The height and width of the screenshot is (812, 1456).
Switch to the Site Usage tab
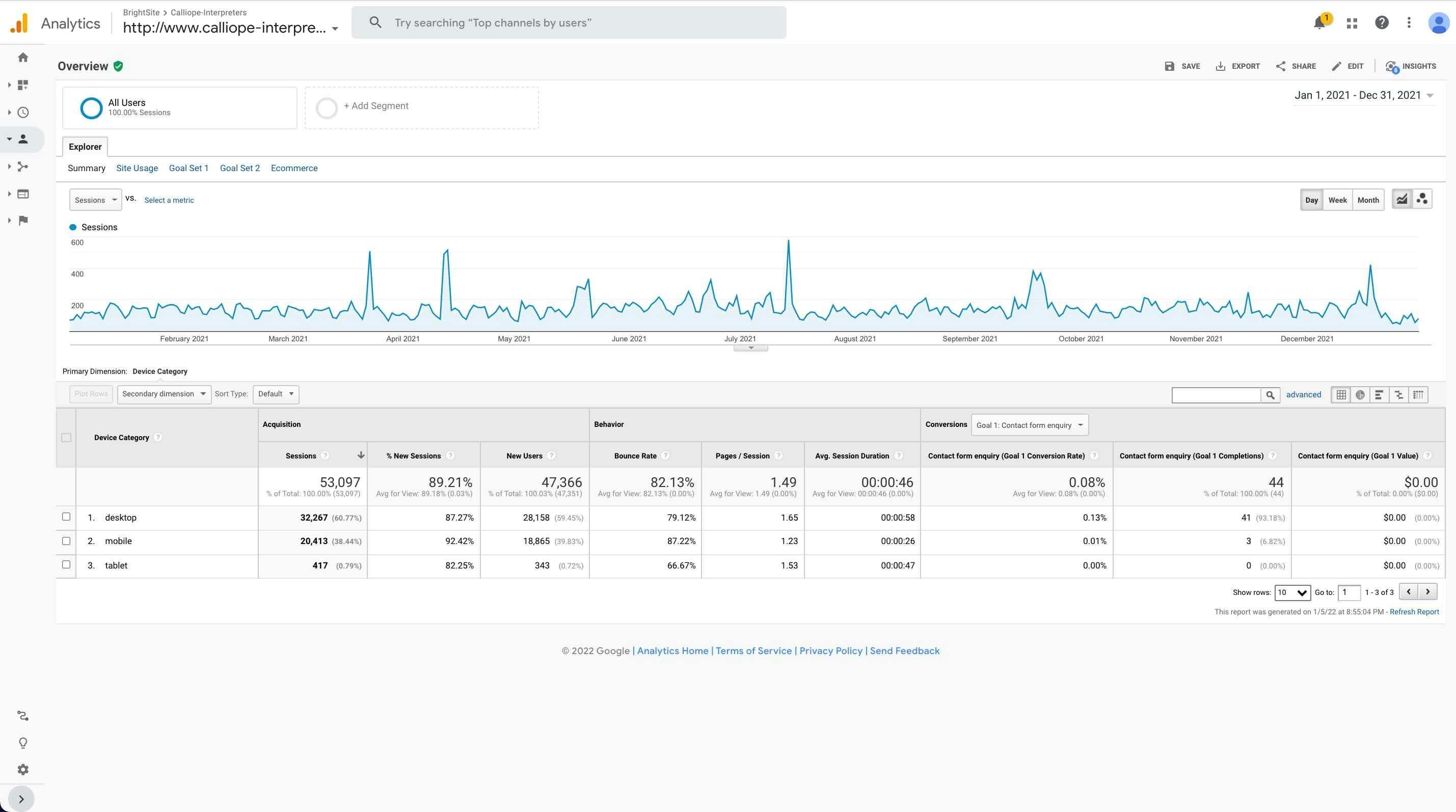click(137, 169)
